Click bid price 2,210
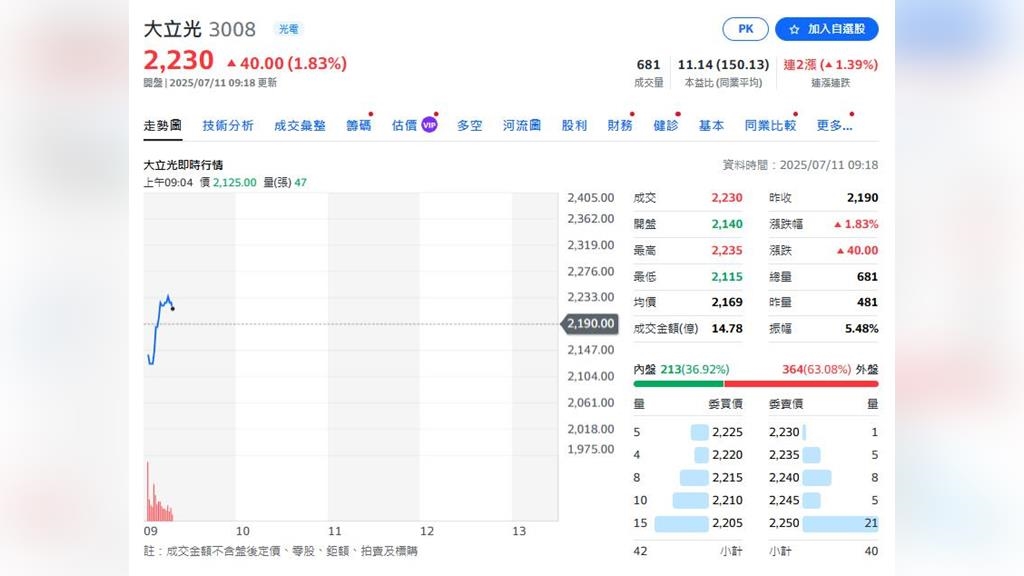This screenshot has height=576, width=1024. (x=727, y=500)
